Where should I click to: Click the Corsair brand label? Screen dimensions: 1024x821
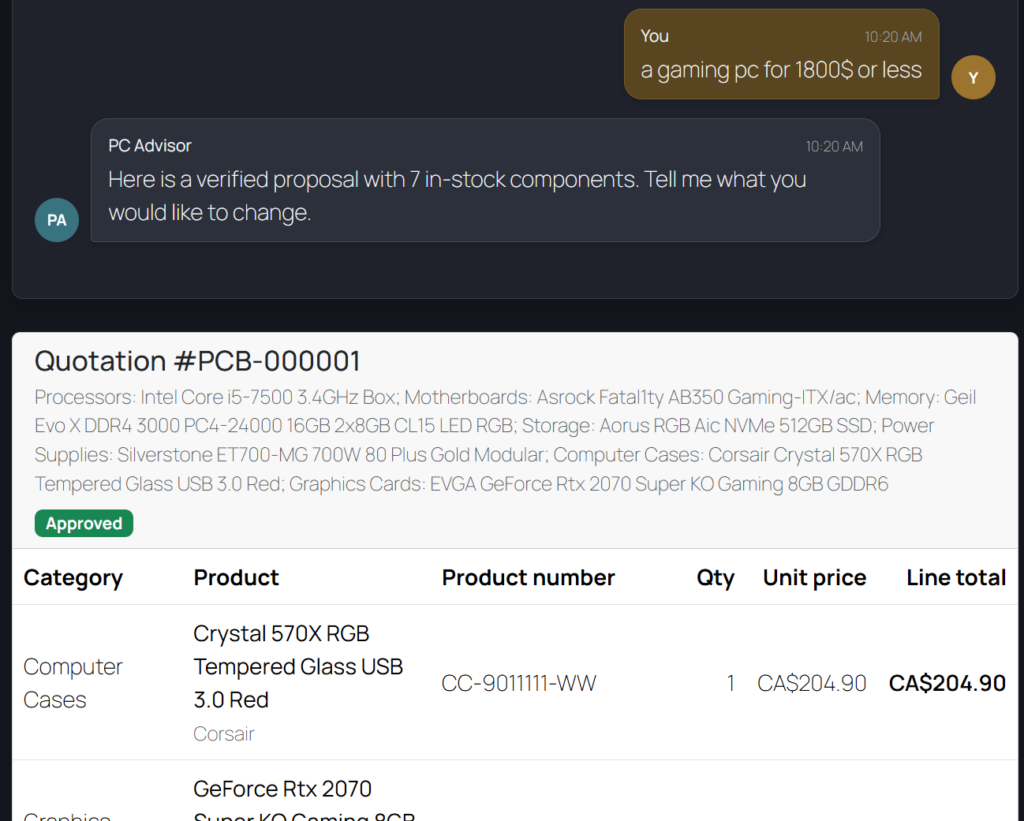pyautogui.click(x=223, y=733)
